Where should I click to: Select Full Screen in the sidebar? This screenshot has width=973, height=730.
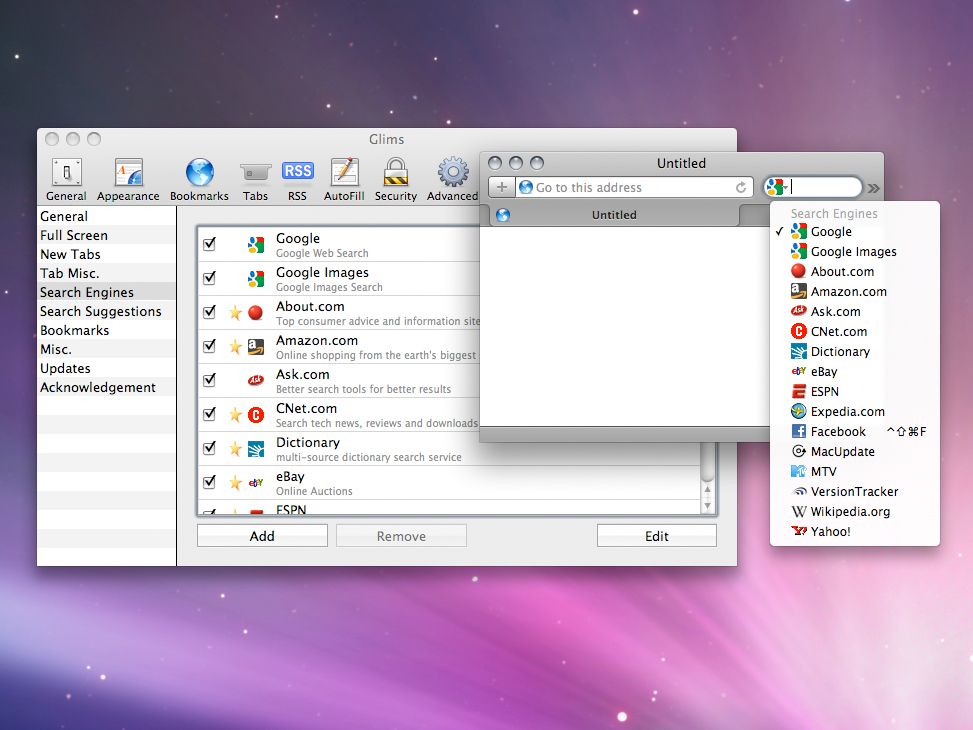(x=107, y=235)
